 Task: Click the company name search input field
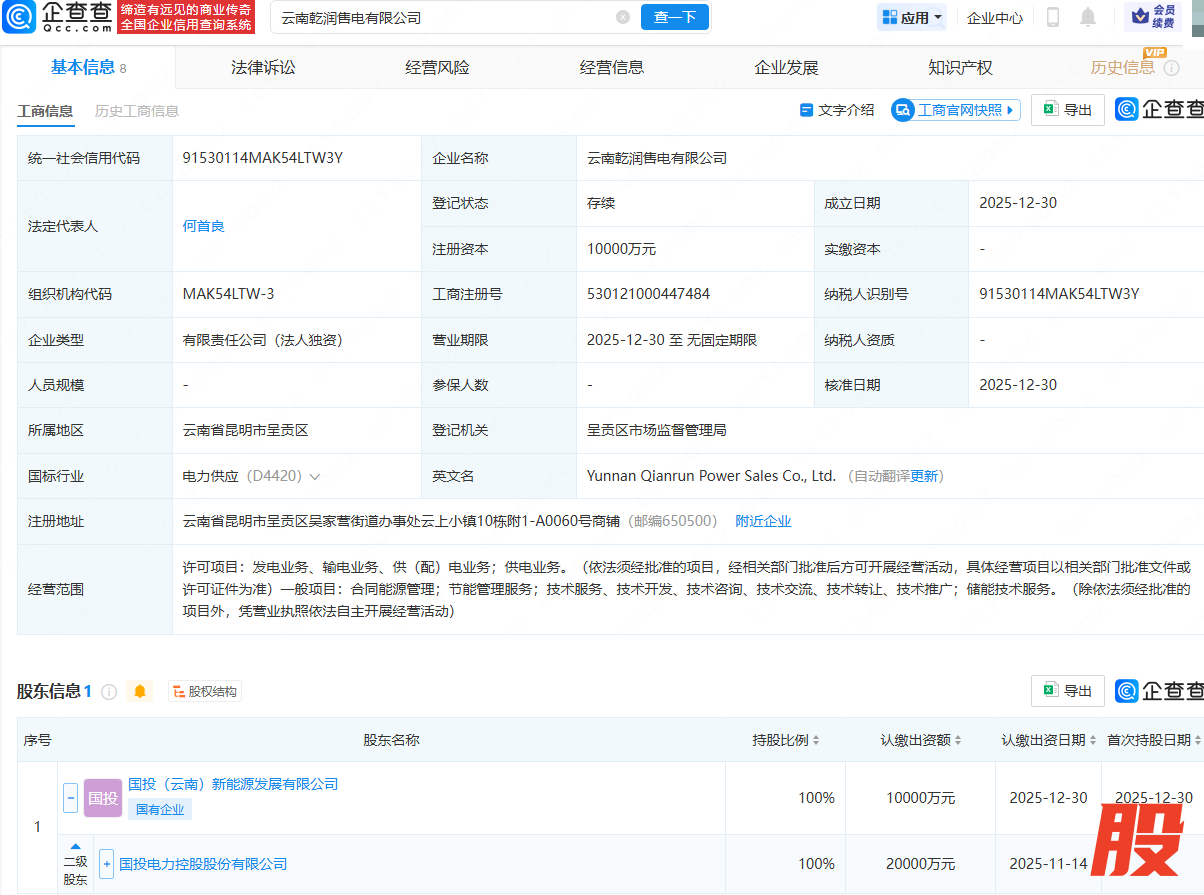(440, 17)
